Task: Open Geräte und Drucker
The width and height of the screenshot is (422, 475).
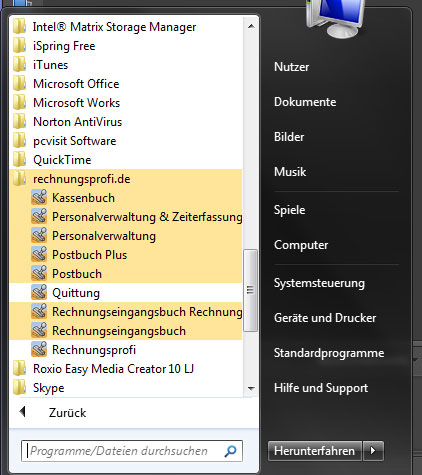Action: pos(325,318)
